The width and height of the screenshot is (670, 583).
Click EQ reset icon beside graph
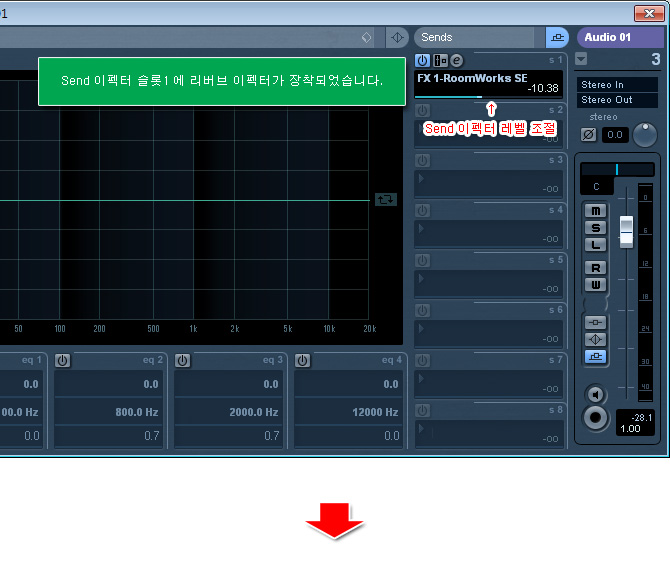coord(386,200)
